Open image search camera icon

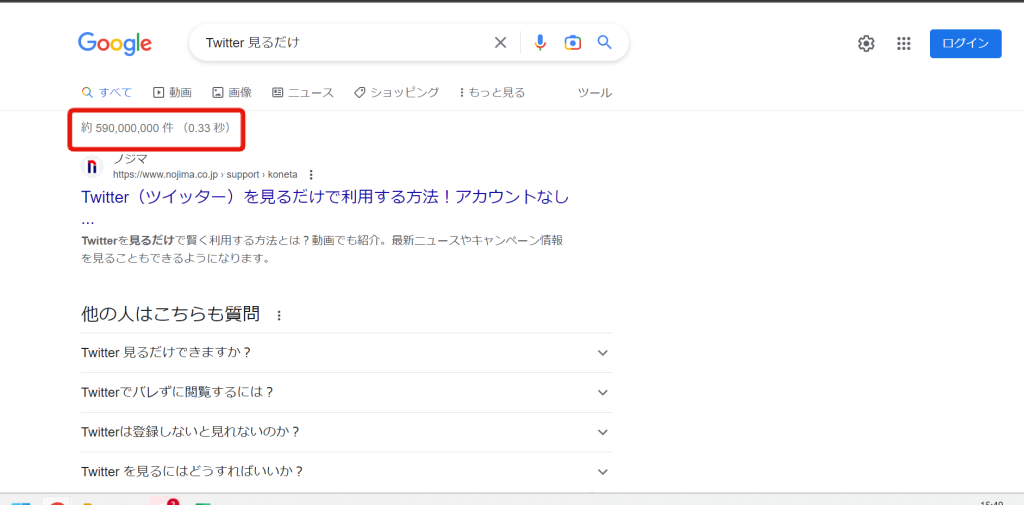(573, 42)
